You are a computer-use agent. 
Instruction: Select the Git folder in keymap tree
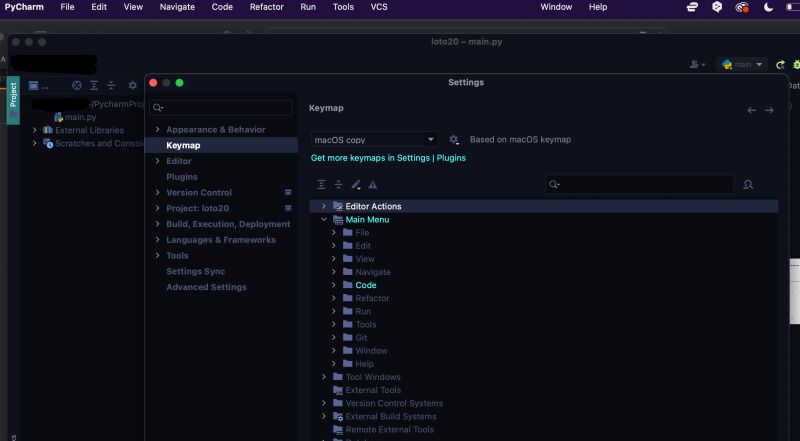tap(361, 337)
